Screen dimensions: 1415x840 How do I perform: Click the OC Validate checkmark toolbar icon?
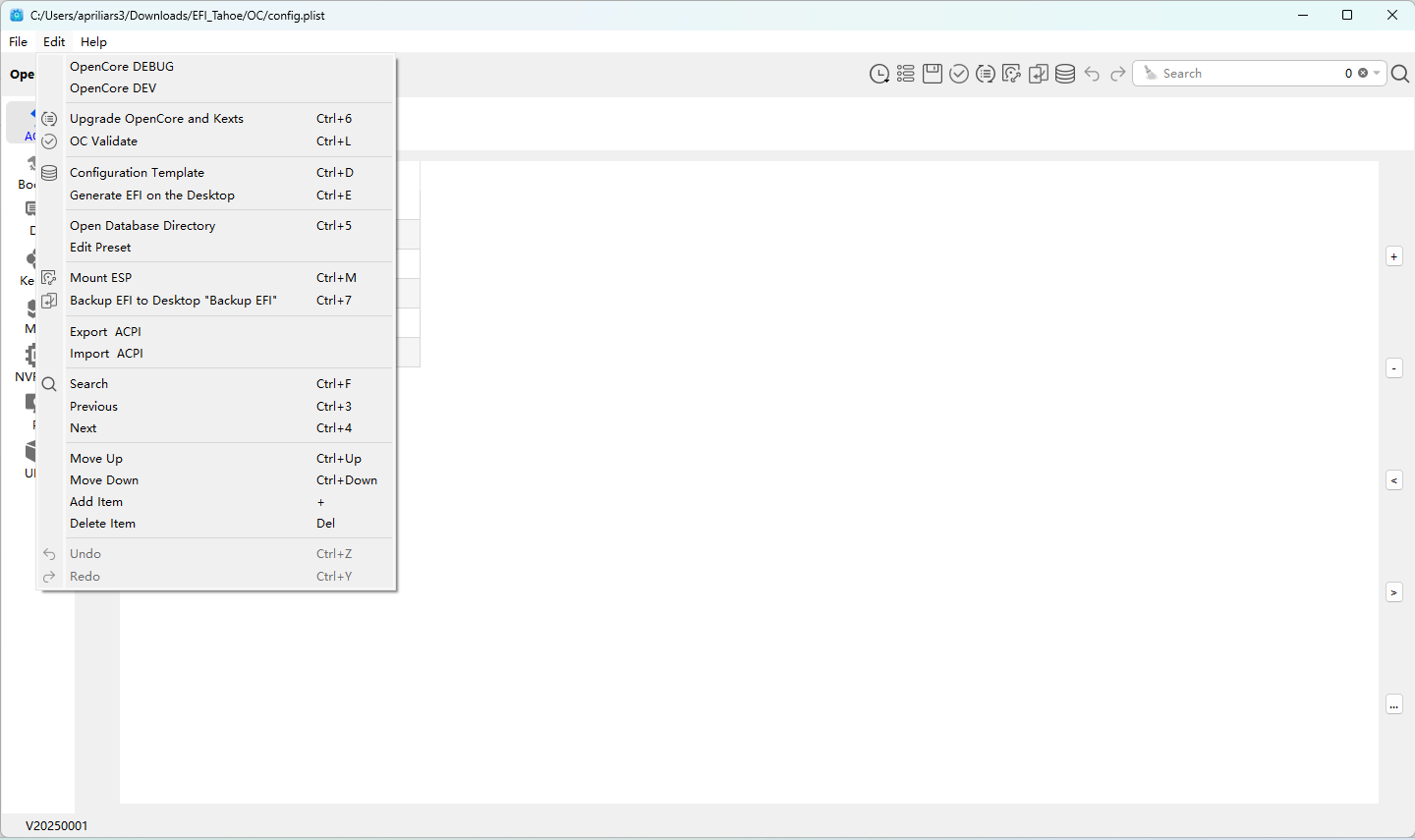(x=959, y=74)
